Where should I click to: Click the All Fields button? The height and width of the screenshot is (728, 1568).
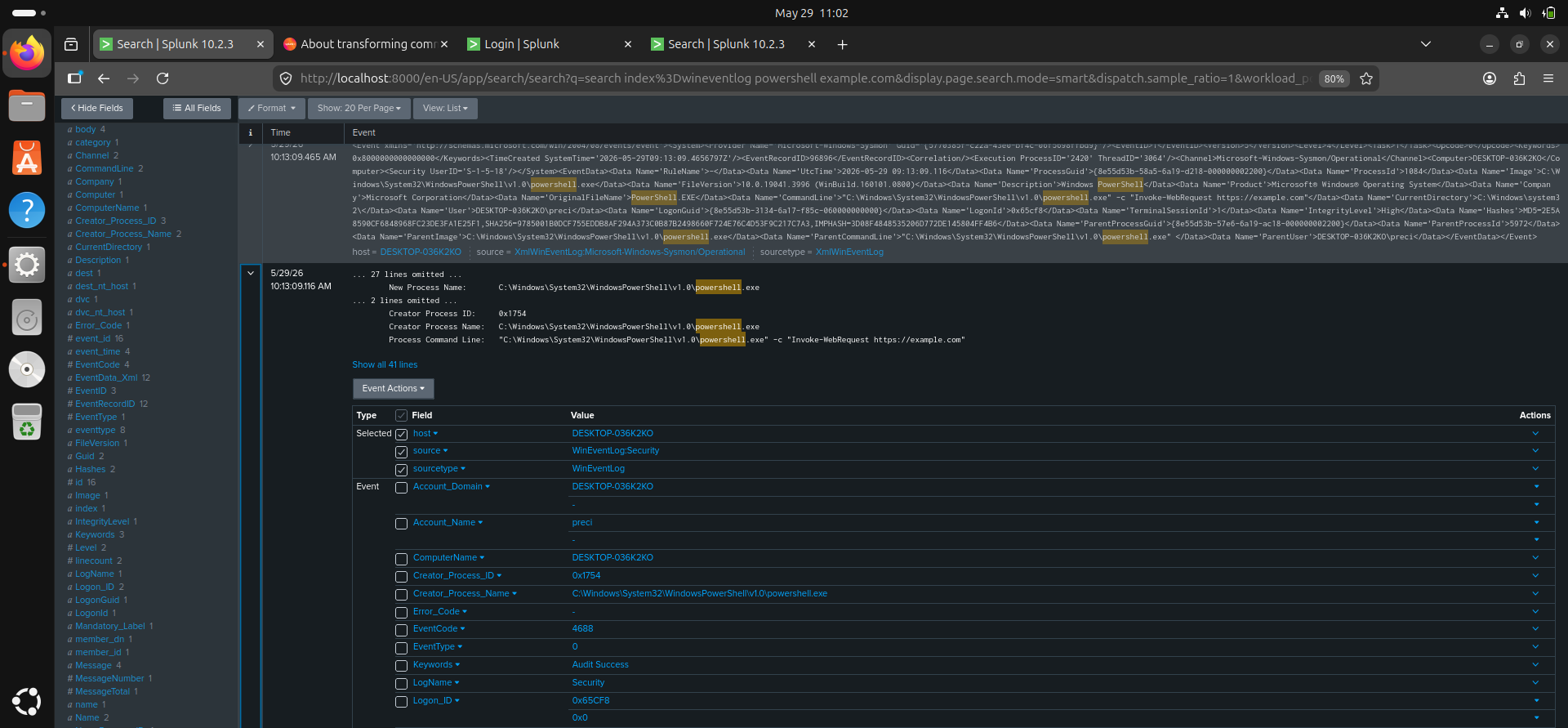coord(197,108)
